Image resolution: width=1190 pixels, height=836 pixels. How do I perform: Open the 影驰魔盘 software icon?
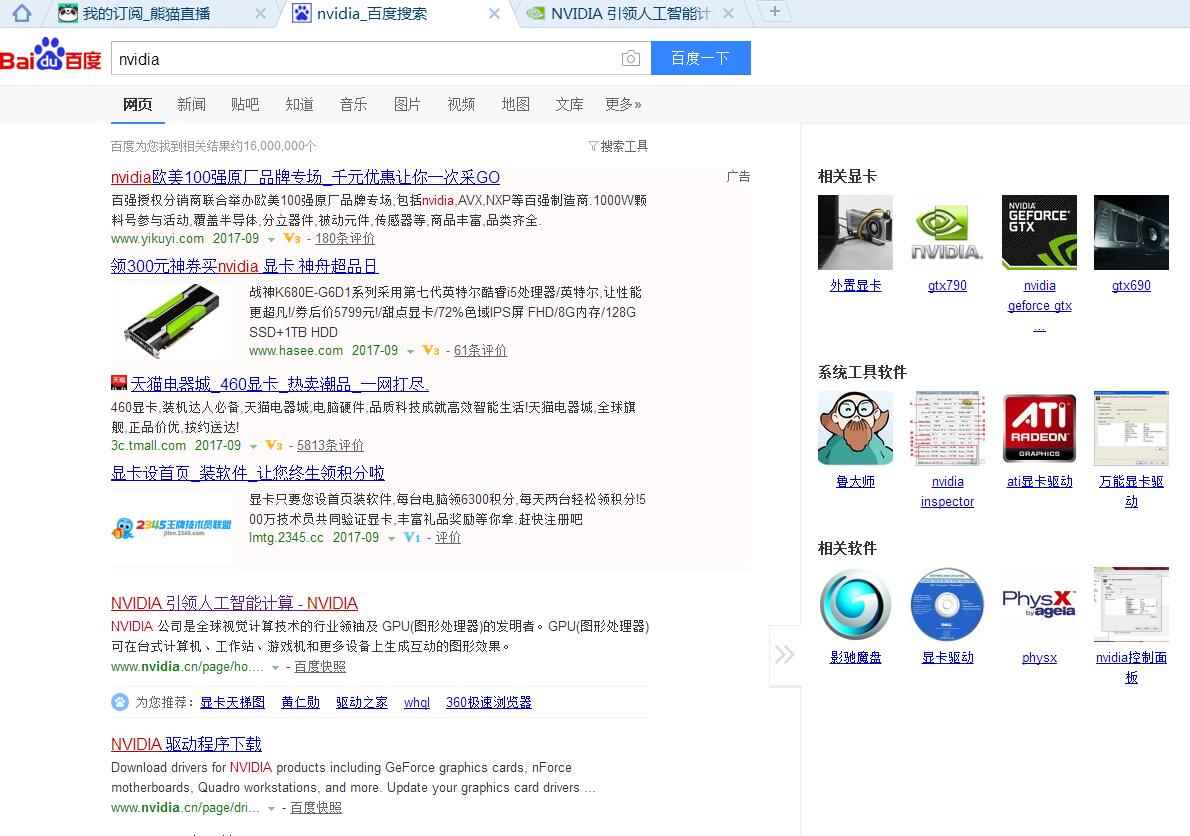(x=855, y=604)
